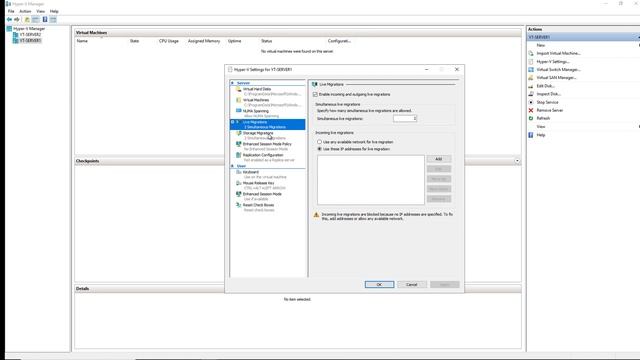Screen dimensions: 640x360
Task: Click the Show/Hide Console Tree toolbar icon
Action: click(36, 20)
